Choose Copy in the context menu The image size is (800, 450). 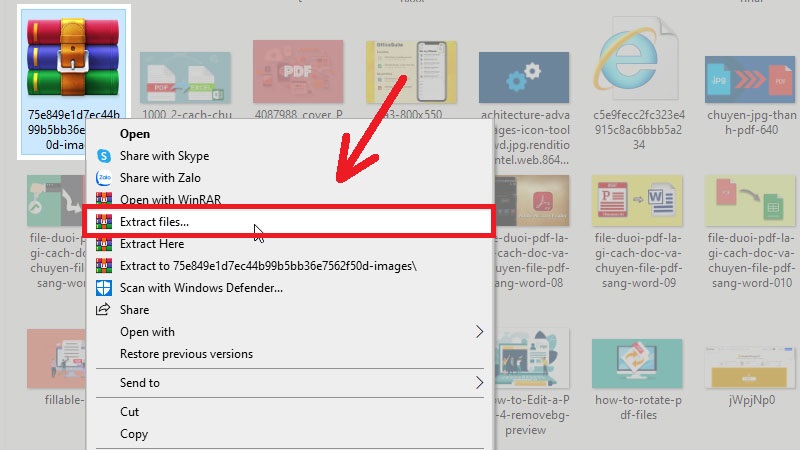134,434
